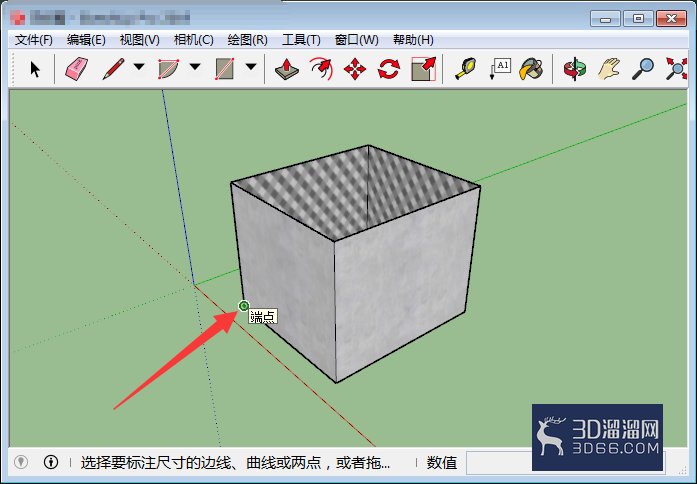Activate the Orbit camera tool

574,69
